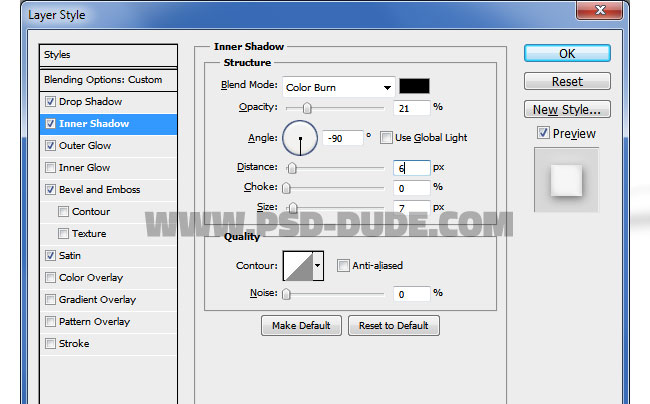Enable the Texture sub-effect checkbox
This screenshot has height=404, width=650.
pos(63,233)
